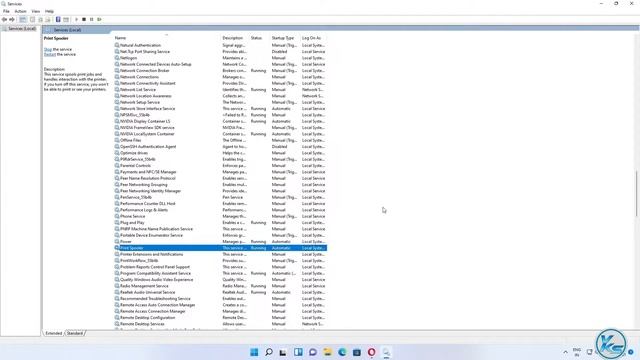Open File Explorer from taskbar

pyautogui.click(x=327, y=352)
